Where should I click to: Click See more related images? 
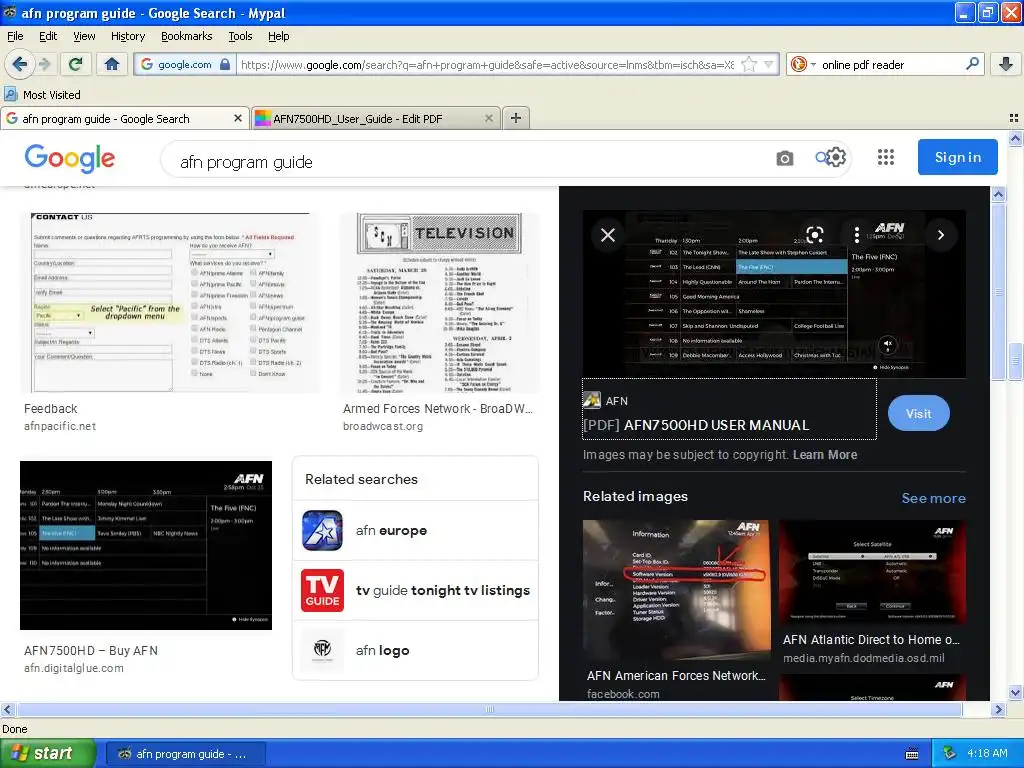click(x=933, y=498)
